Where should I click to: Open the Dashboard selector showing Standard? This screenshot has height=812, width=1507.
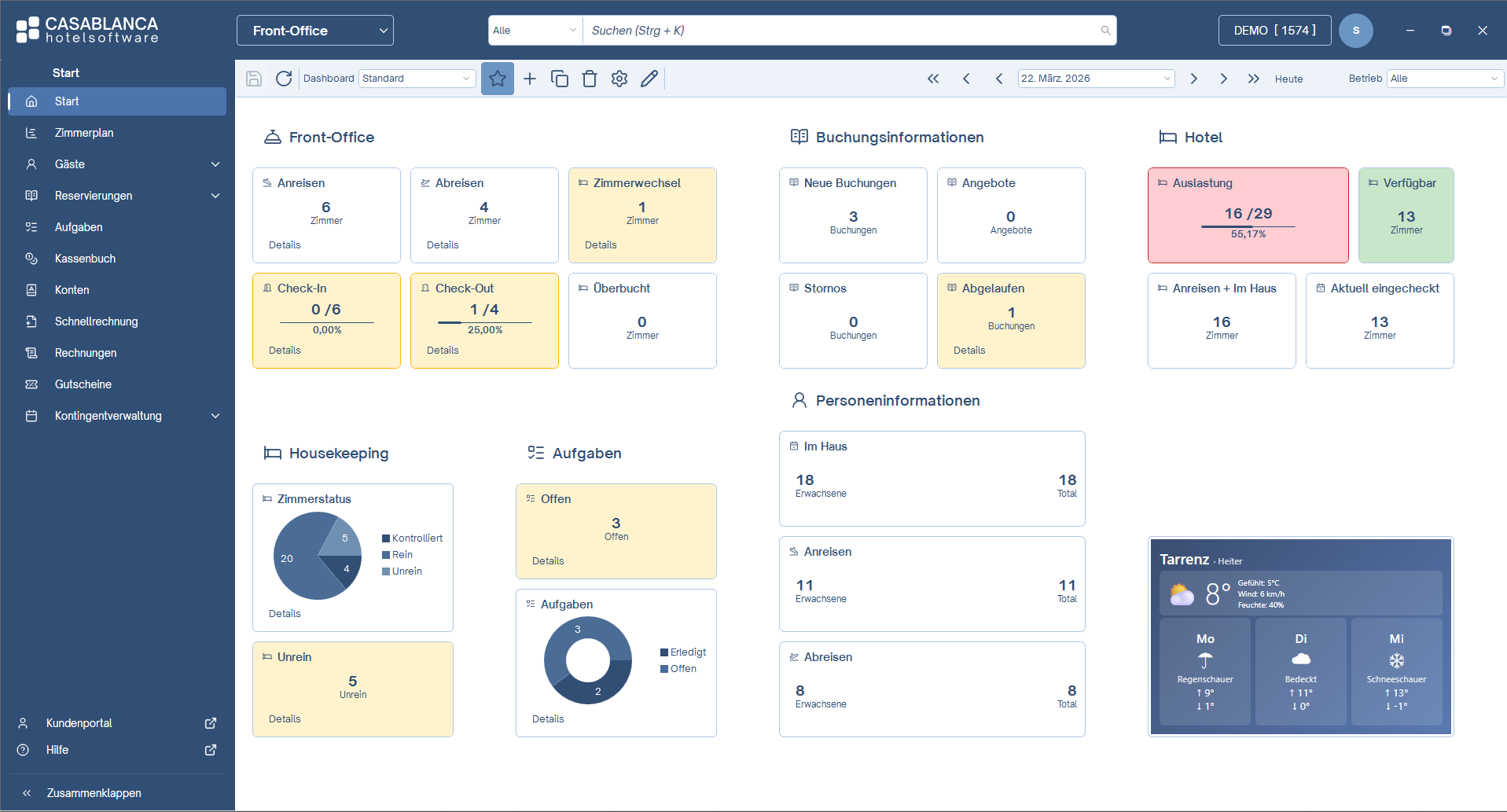(417, 78)
